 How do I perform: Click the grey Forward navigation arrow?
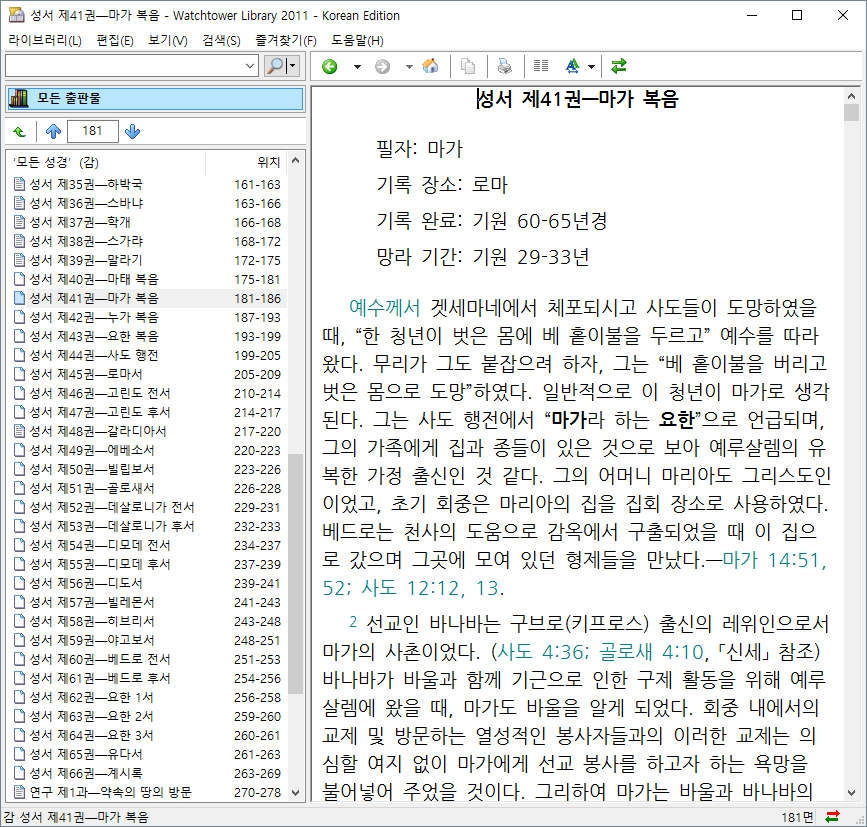(x=382, y=66)
